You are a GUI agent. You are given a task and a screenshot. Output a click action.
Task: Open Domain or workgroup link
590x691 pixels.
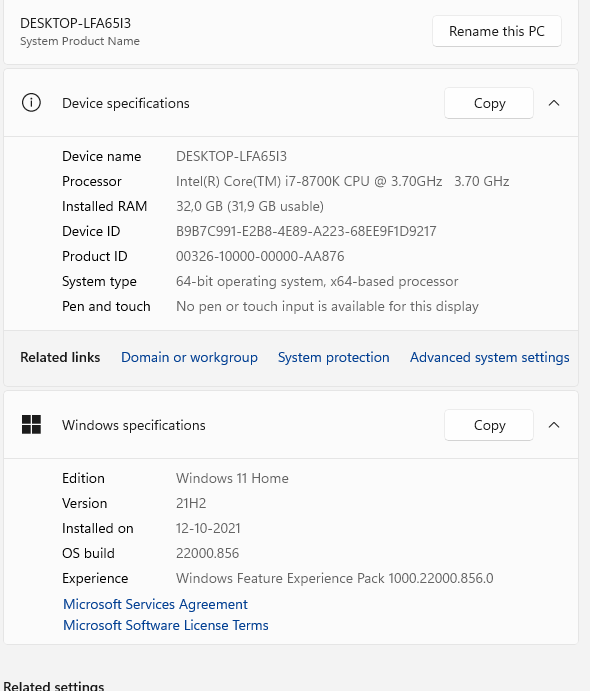[189, 357]
